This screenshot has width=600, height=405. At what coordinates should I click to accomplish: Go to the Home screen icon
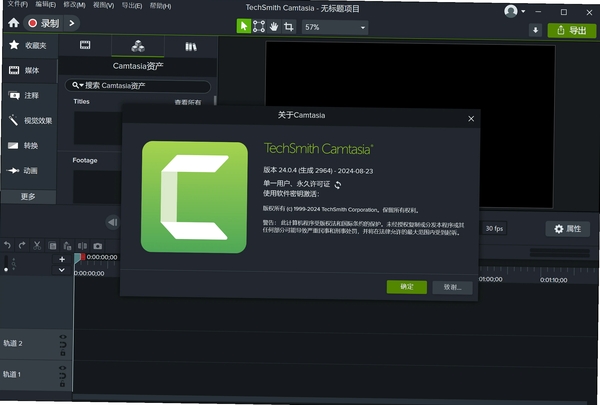(x=14, y=23)
